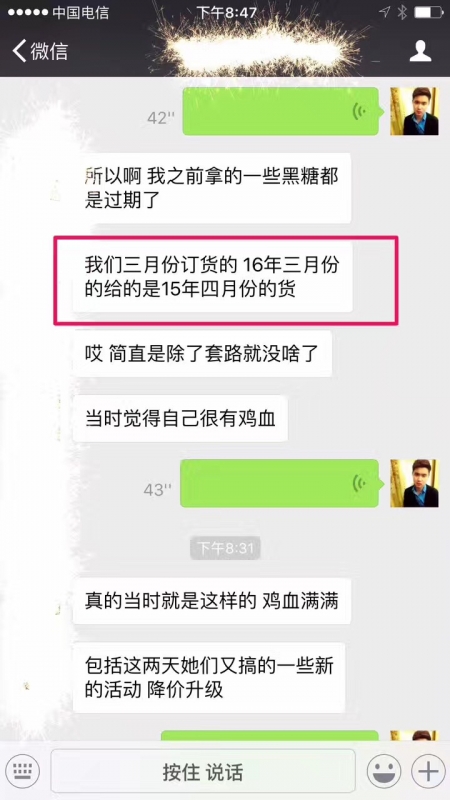Tap the battery indicator in status bar
Image resolution: width=450 pixels, height=800 pixels.
click(x=429, y=12)
